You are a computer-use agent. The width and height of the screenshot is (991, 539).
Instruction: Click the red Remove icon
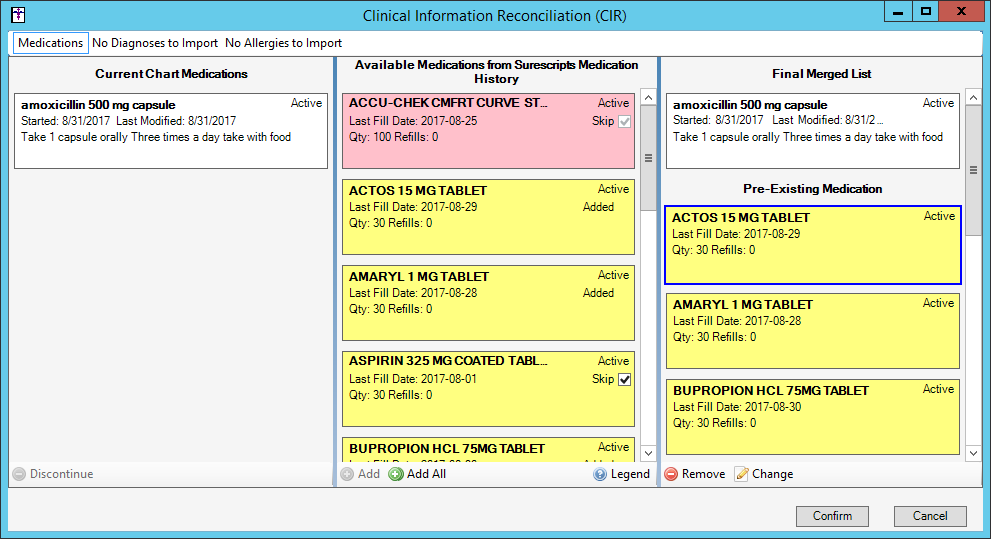671,474
